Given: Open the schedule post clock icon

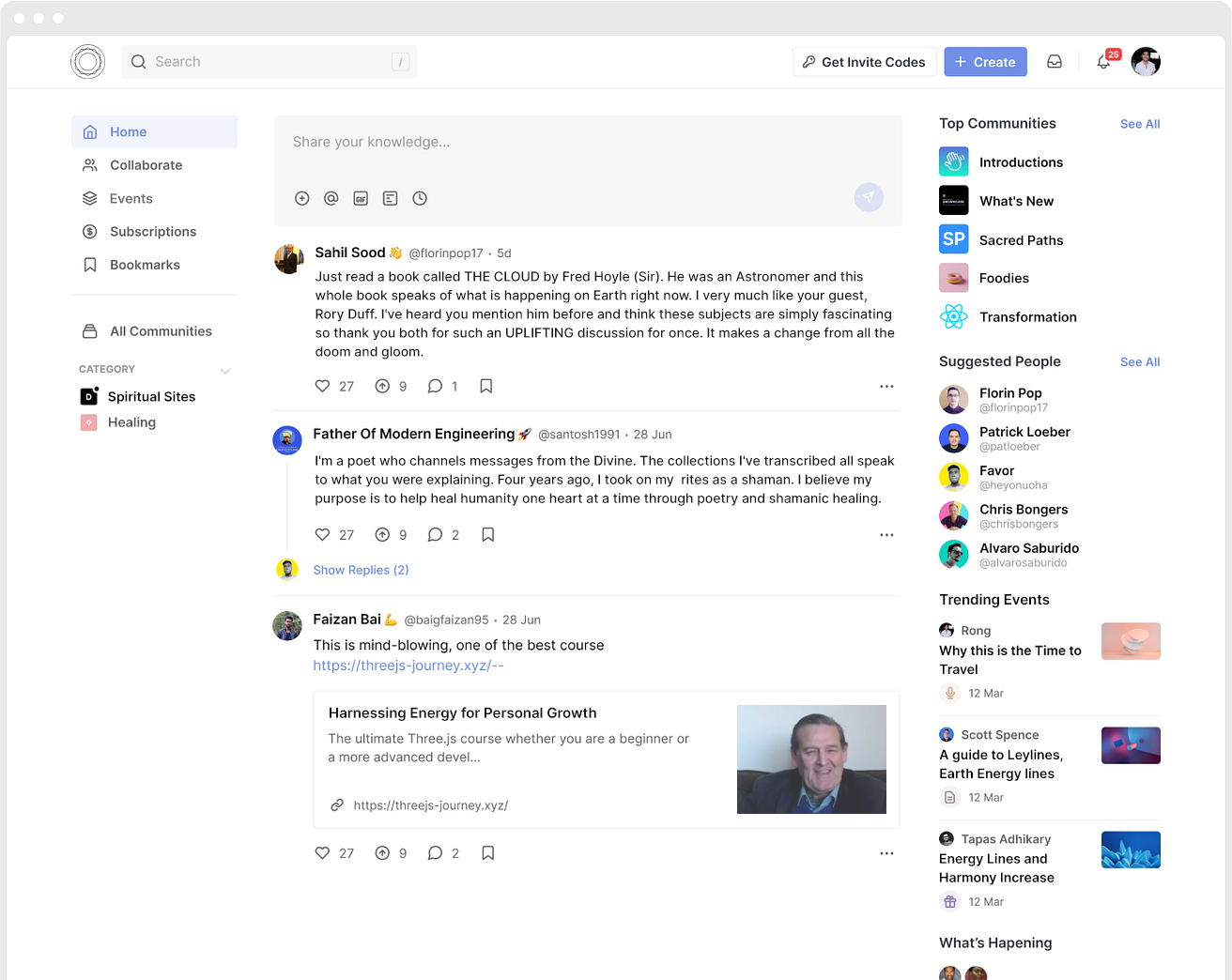Looking at the screenshot, I should point(420,198).
